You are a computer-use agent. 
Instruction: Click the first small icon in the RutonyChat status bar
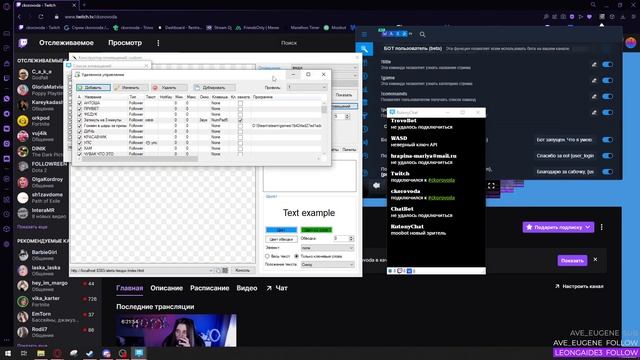click(x=391, y=271)
